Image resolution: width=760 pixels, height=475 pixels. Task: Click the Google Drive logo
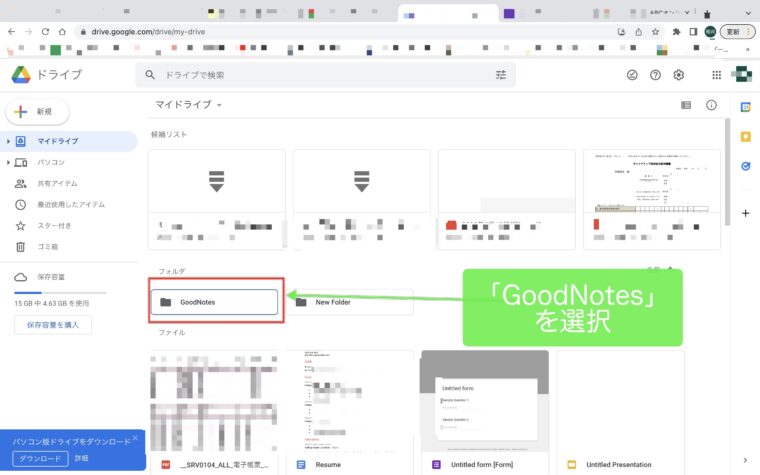pyautogui.click(x=21, y=75)
